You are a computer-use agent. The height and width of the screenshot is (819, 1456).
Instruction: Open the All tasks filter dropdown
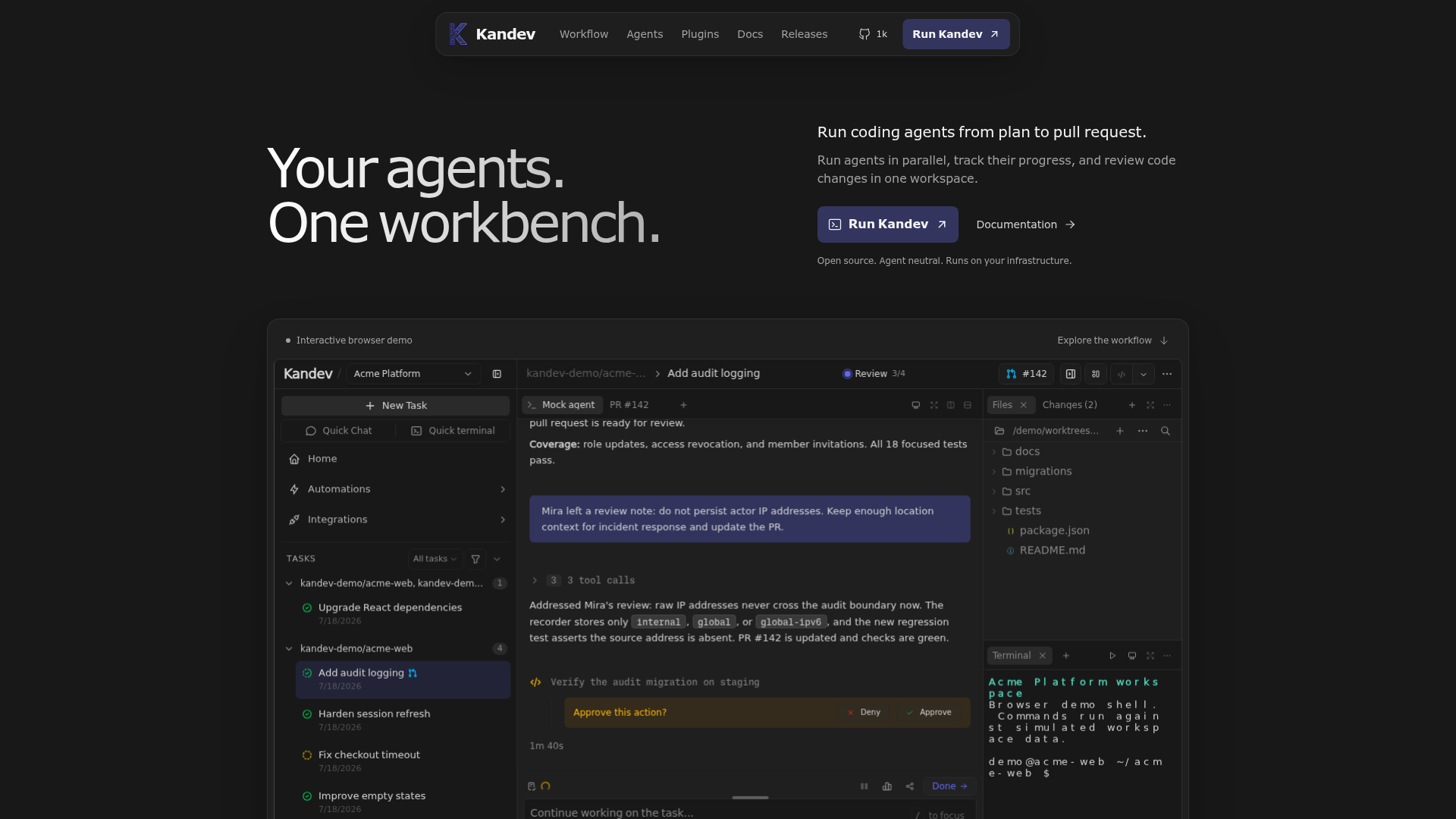click(435, 559)
